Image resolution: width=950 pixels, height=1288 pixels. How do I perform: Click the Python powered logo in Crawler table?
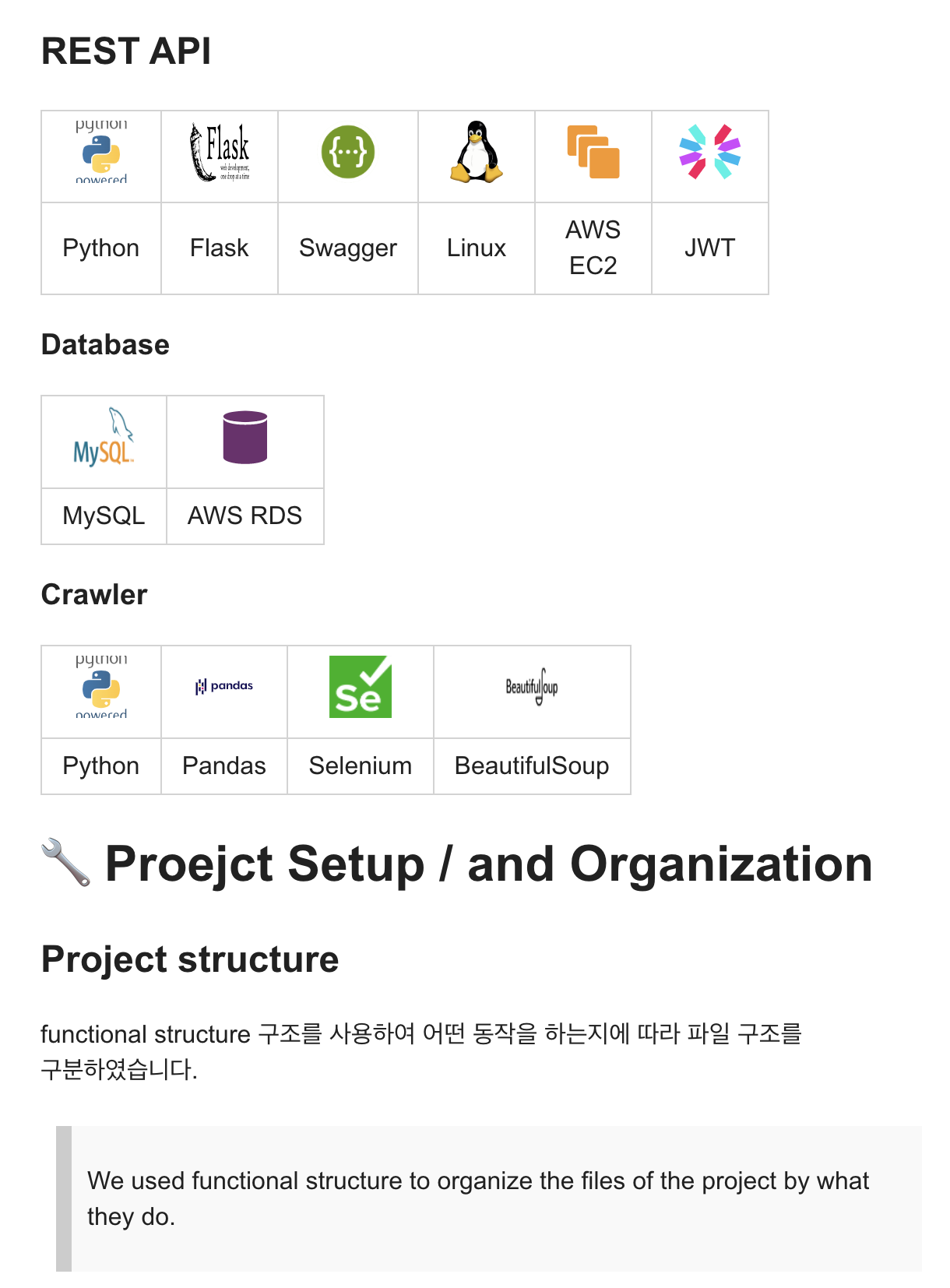[101, 687]
